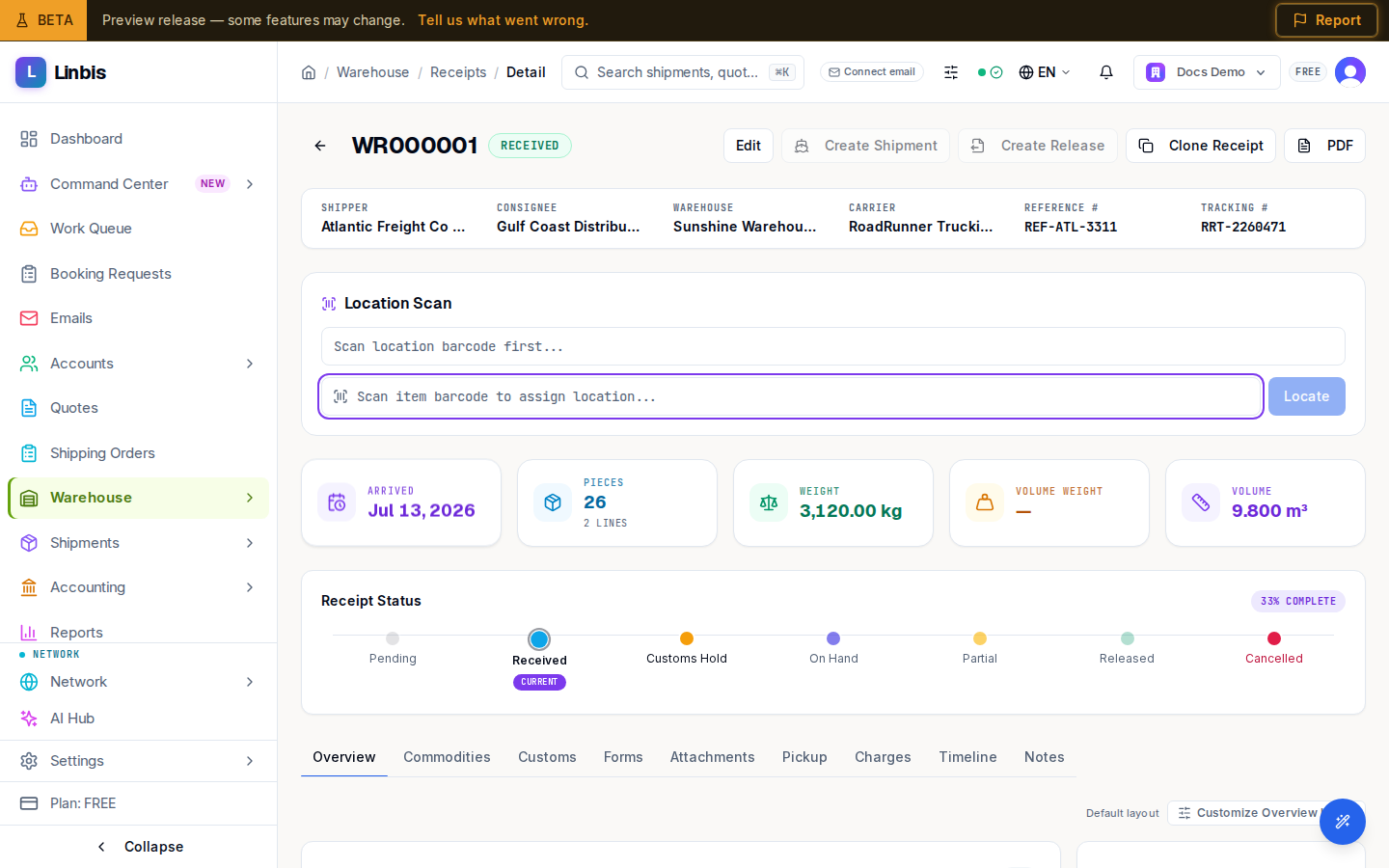Viewport: 1389px width, 868px height.
Task: Open the user avatar icon
Action: [x=1350, y=72]
